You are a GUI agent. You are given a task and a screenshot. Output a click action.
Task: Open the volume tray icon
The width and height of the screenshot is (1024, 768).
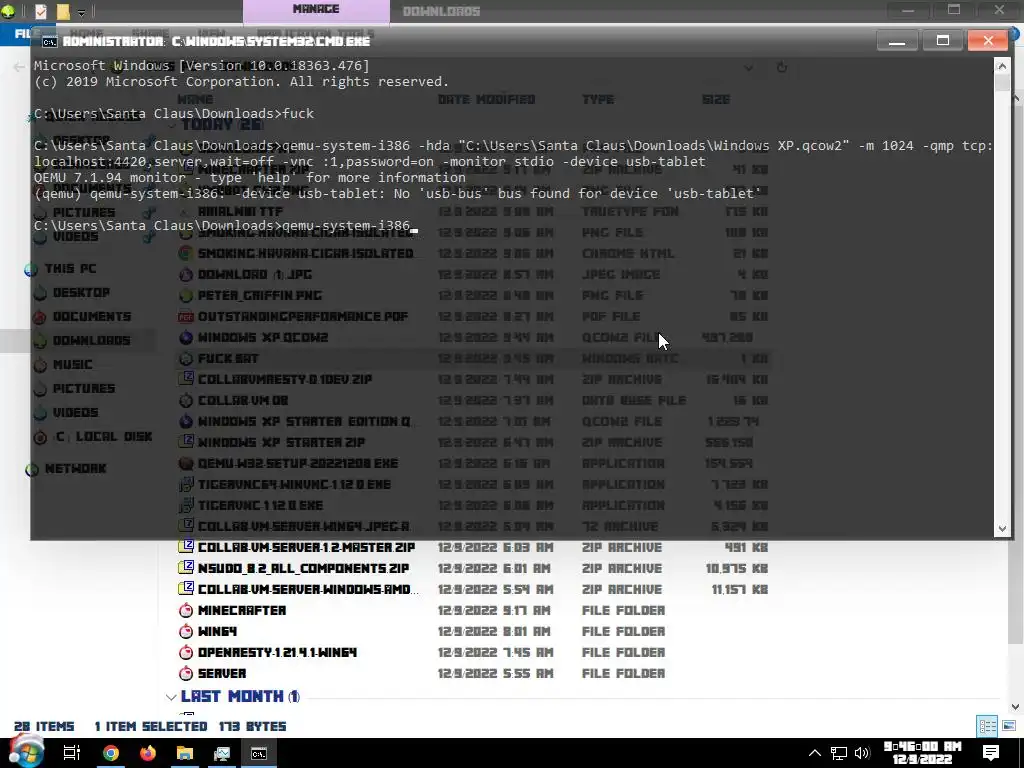pyautogui.click(x=862, y=753)
